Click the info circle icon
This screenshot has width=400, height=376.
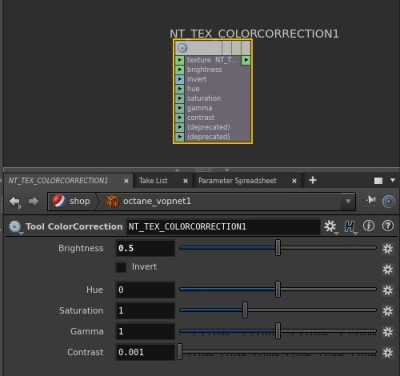click(x=368, y=226)
